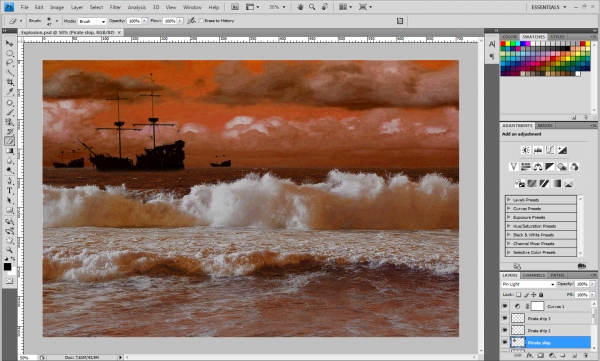Image resolution: width=600 pixels, height=361 pixels.
Task: Select the Lasso tool
Action: [10, 63]
